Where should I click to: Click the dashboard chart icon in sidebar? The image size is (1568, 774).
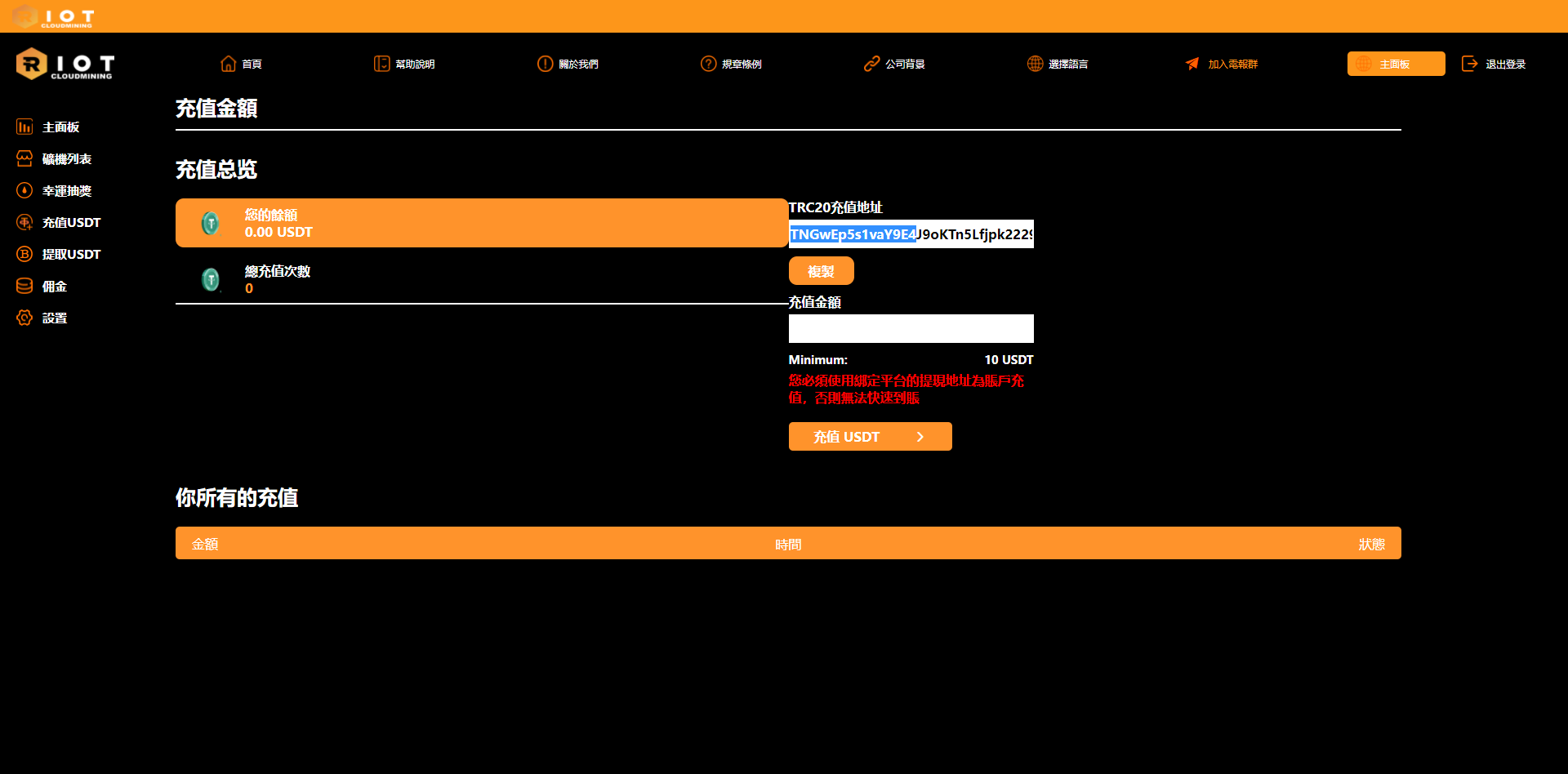coord(24,127)
